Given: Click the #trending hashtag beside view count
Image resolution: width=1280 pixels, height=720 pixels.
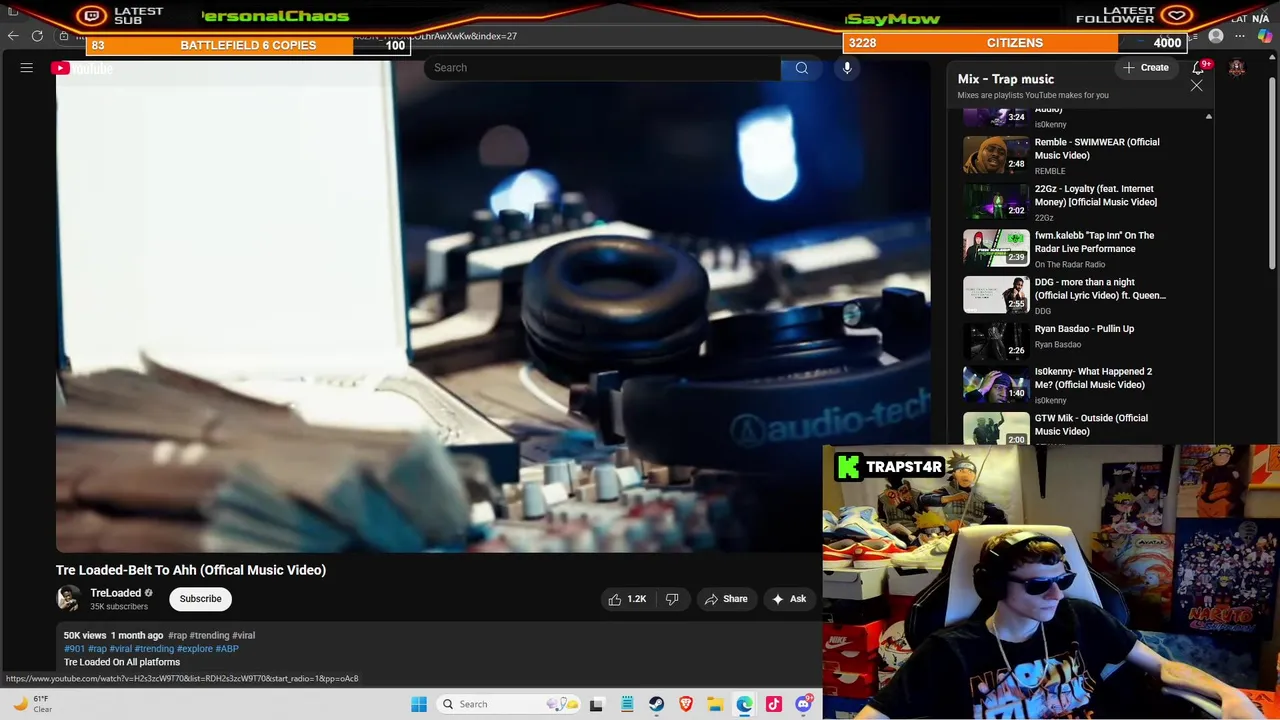Looking at the screenshot, I should 209,636.
